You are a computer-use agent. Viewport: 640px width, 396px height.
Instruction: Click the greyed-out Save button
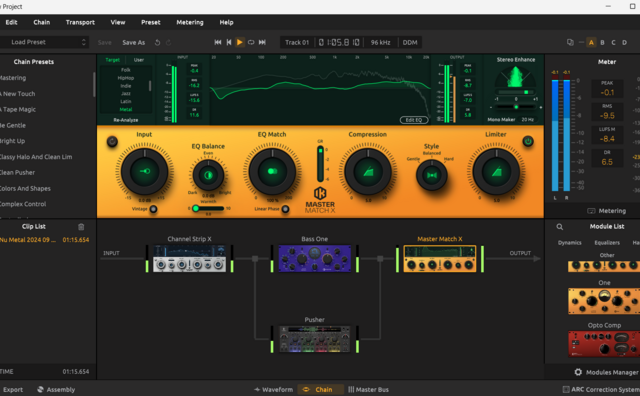point(104,42)
